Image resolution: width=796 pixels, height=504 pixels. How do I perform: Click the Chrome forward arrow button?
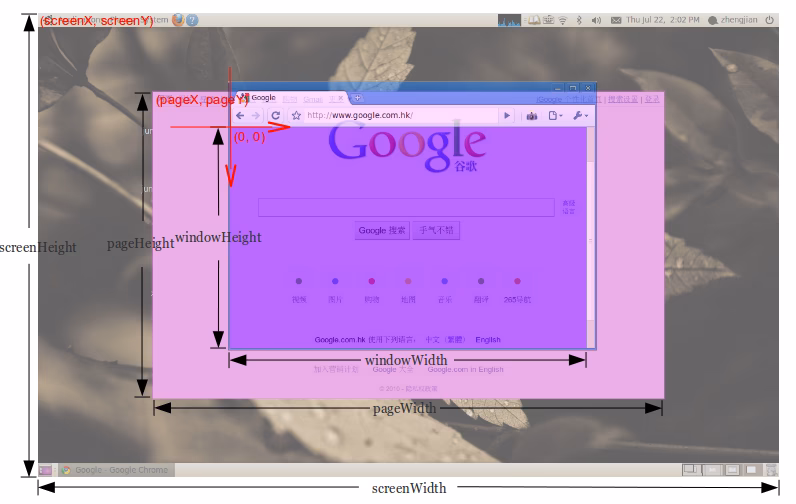(x=256, y=116)
